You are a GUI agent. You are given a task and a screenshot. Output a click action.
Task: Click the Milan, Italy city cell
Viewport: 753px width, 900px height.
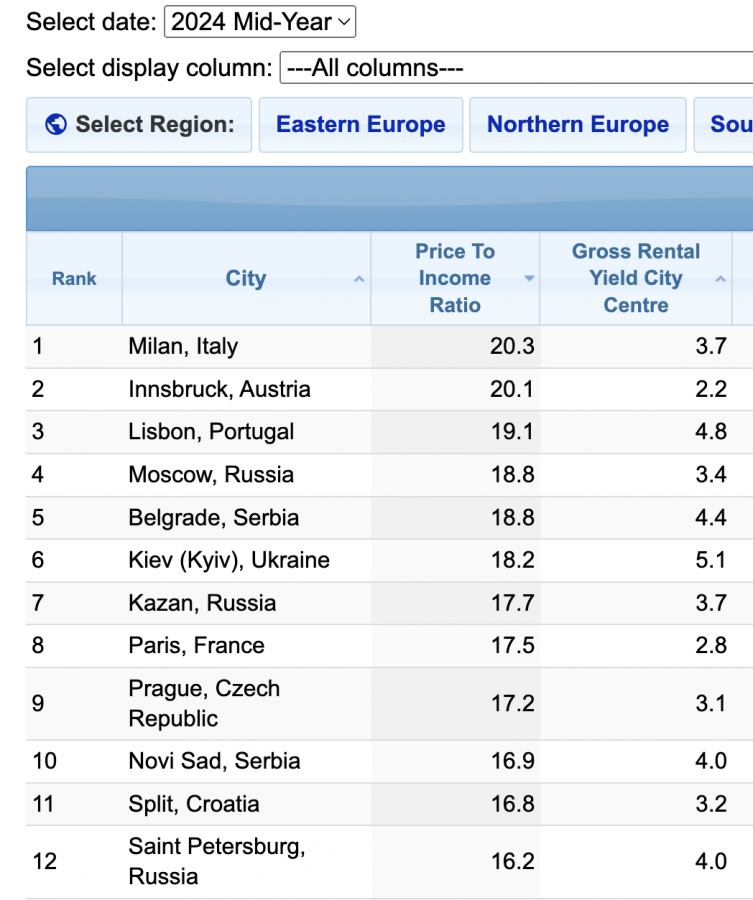[183, 347]
